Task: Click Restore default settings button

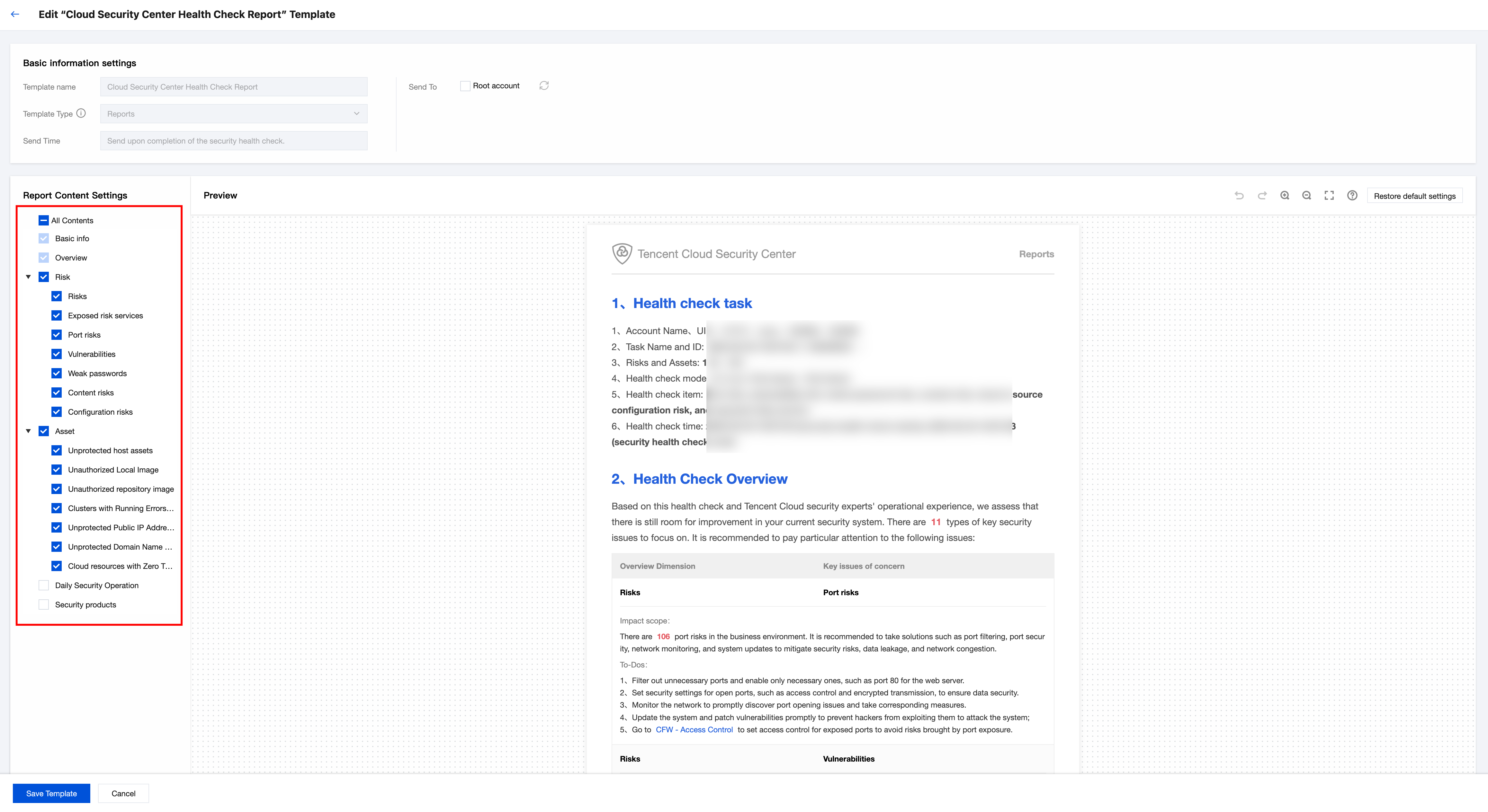Action: pyautogui.click(x=1414, y=196)
